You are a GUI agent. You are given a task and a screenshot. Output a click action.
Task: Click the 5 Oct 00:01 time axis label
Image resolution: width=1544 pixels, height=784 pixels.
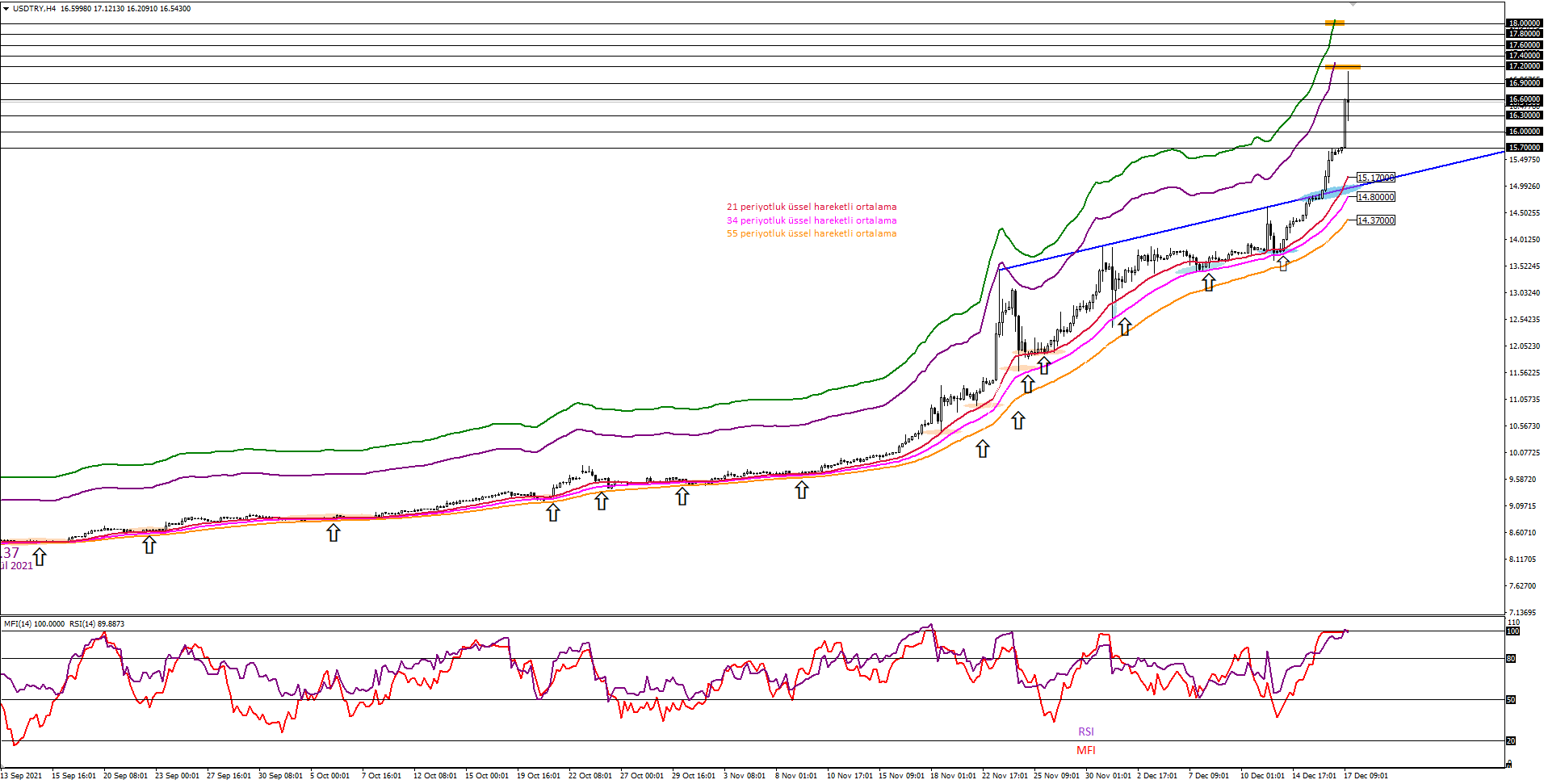329,776
